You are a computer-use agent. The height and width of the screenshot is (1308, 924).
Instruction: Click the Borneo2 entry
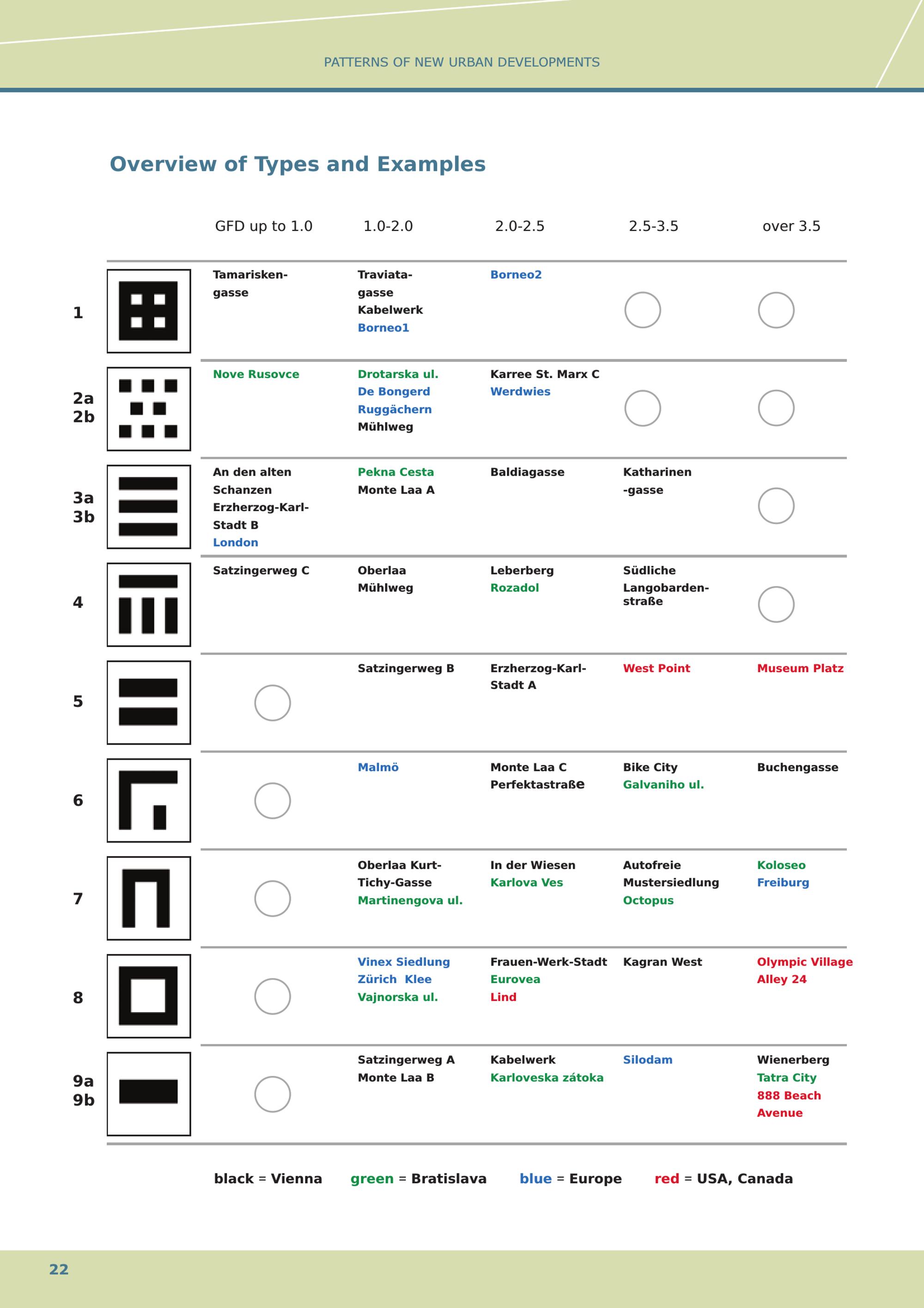click(x=516, y=275)
